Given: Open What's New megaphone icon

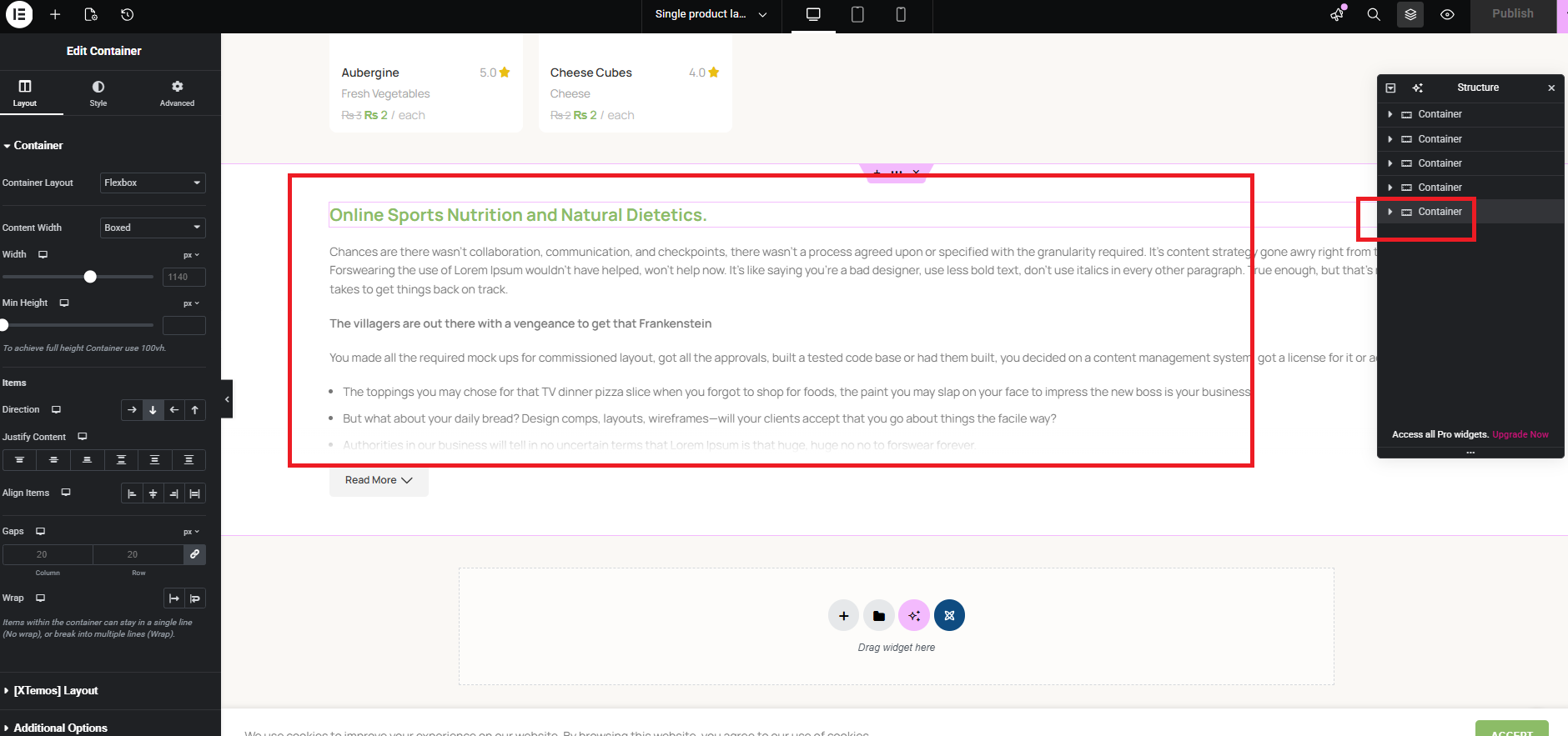Looking at the screenshot, I should (1337, 14).
